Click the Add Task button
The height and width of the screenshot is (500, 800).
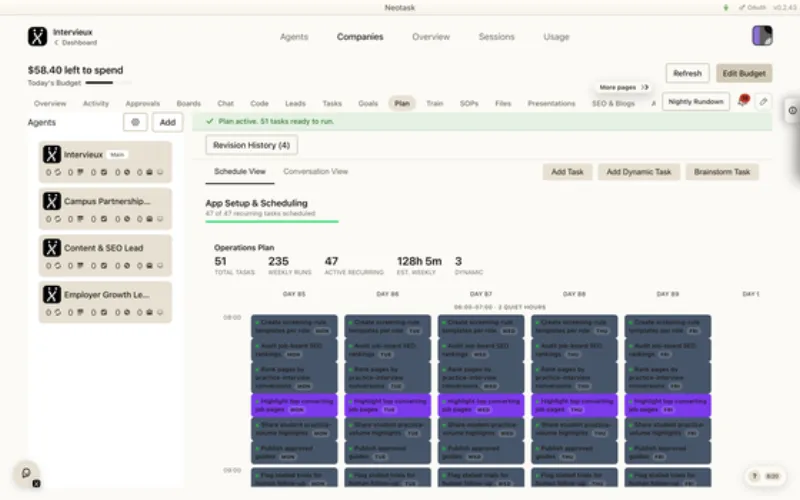pyautogui.click(x=567, y=172)
